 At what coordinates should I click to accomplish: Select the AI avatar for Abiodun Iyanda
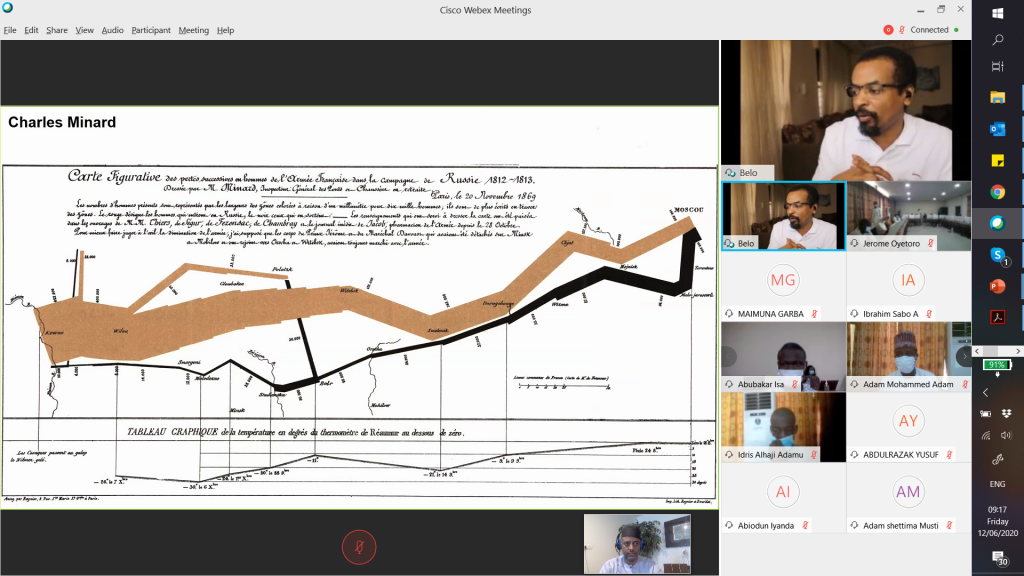tap(783, 492)
